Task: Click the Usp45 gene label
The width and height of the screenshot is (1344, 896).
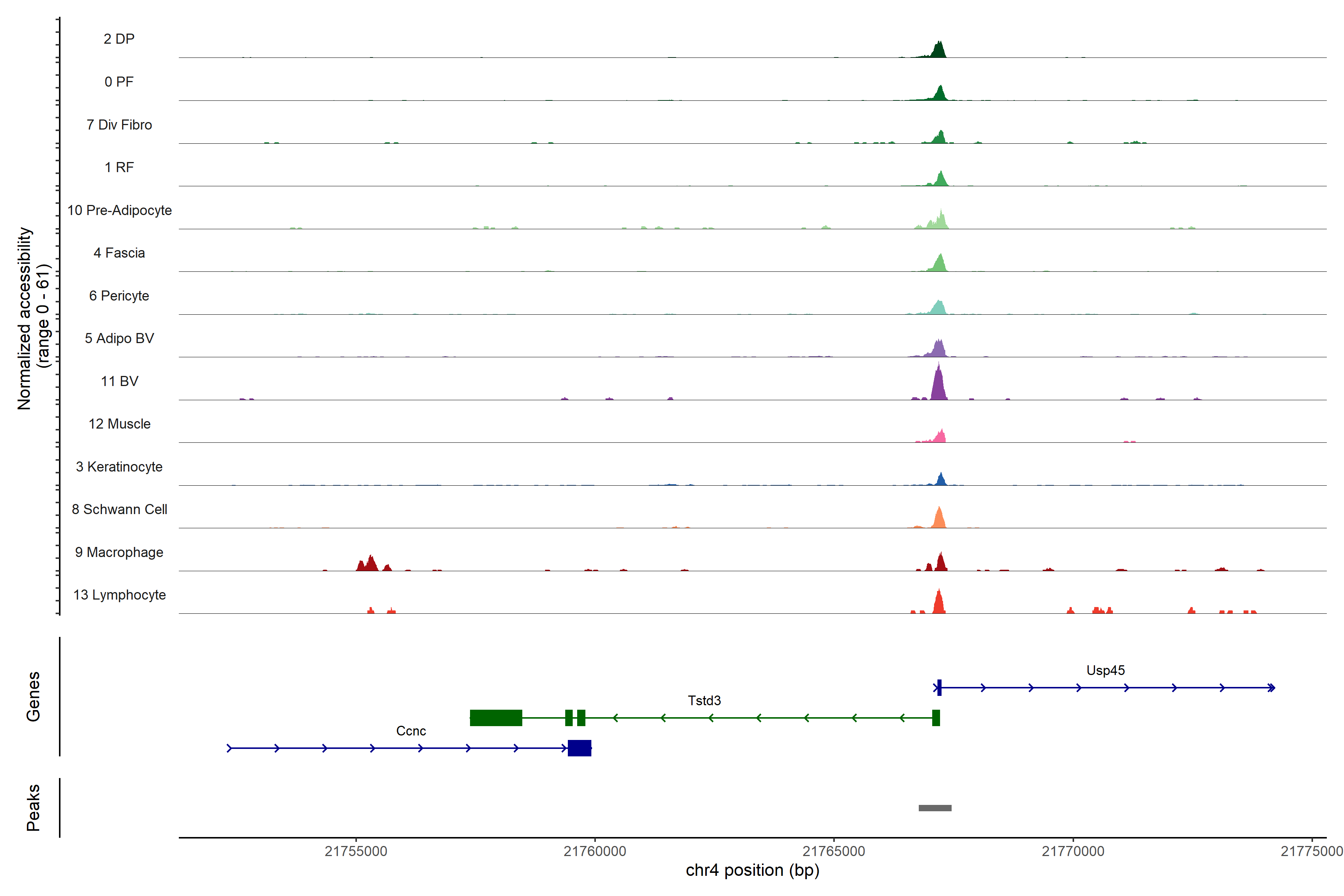Action: click(1105, 670)
